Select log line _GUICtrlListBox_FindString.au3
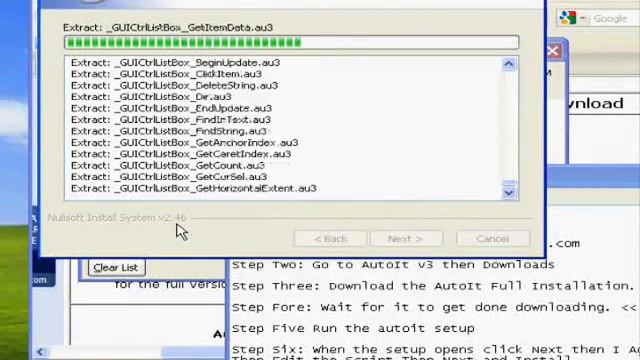This screenshot has height=360, width=640. (169, 131)
